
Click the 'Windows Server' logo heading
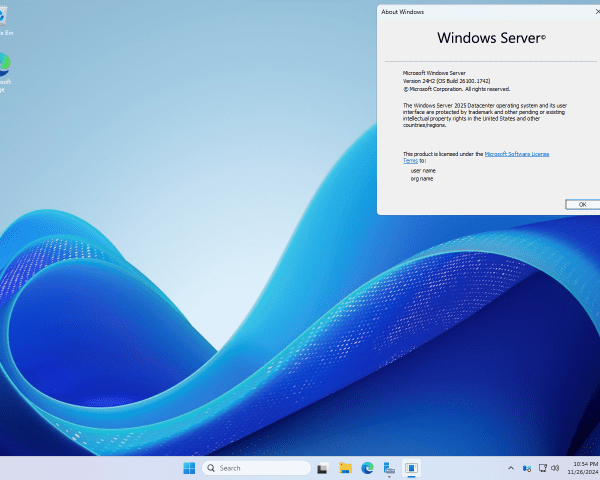tap(491, 38)
